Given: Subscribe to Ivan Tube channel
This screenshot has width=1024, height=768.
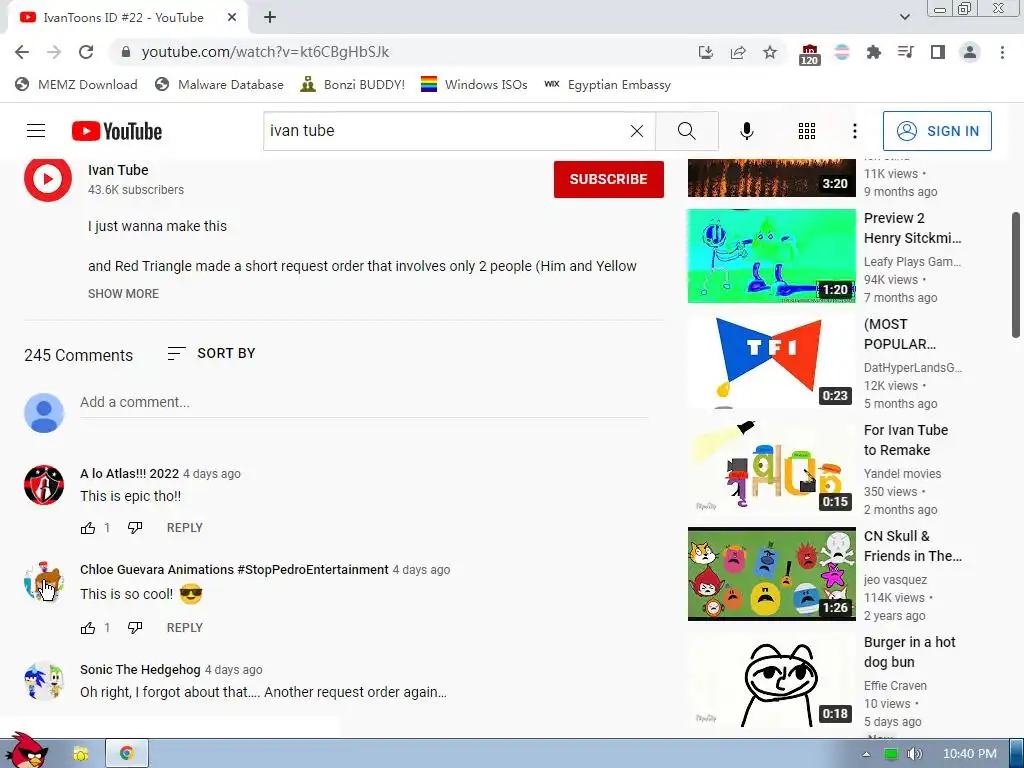Looking at the screenshot, I should tap(609, 179).
